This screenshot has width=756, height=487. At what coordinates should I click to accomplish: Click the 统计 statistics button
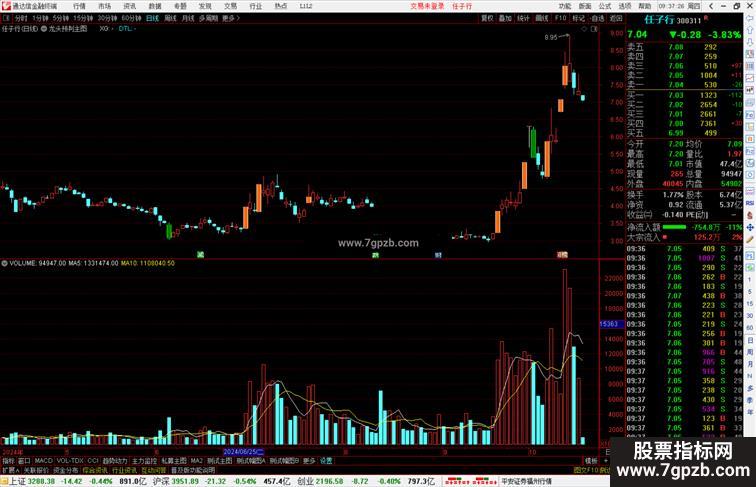click(524, 18)
